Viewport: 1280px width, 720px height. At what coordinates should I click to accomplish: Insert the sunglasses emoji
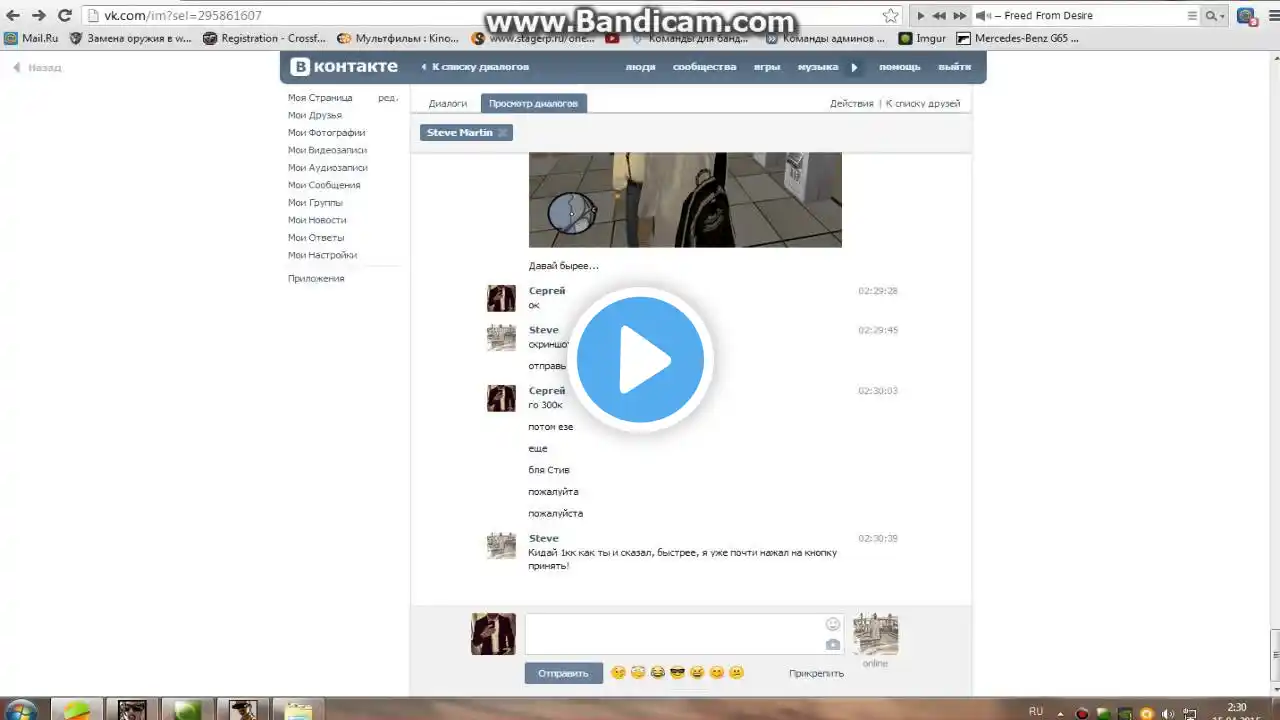pos(677,673)
